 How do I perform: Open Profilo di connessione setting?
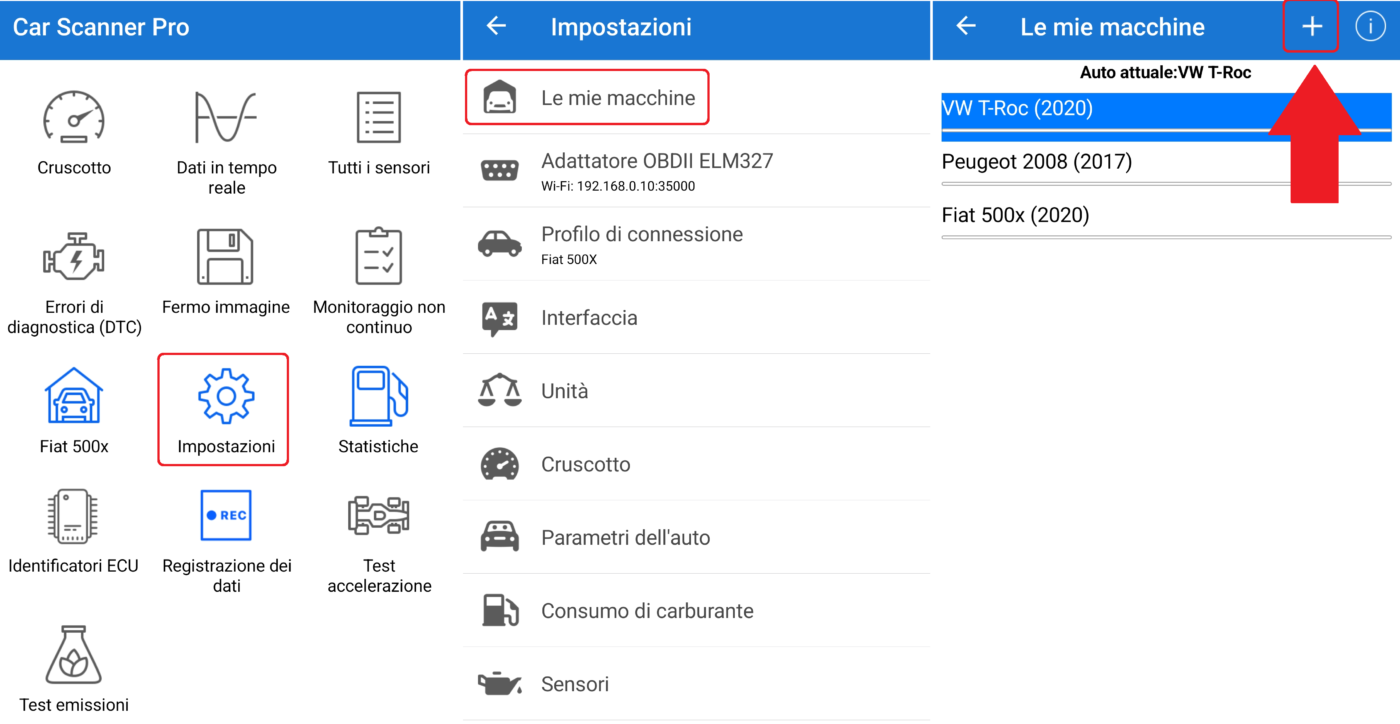point(697,244)
